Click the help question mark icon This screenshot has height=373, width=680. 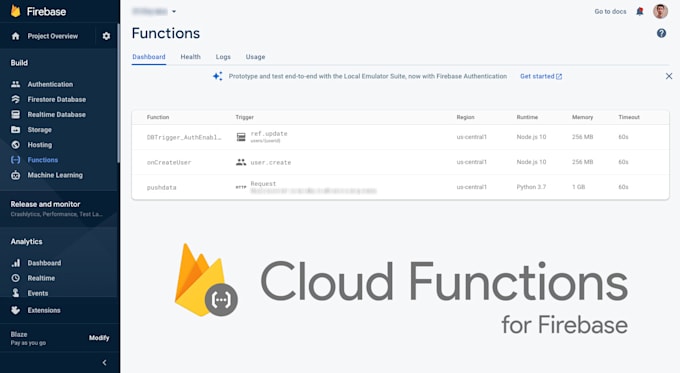coord(661,33)
